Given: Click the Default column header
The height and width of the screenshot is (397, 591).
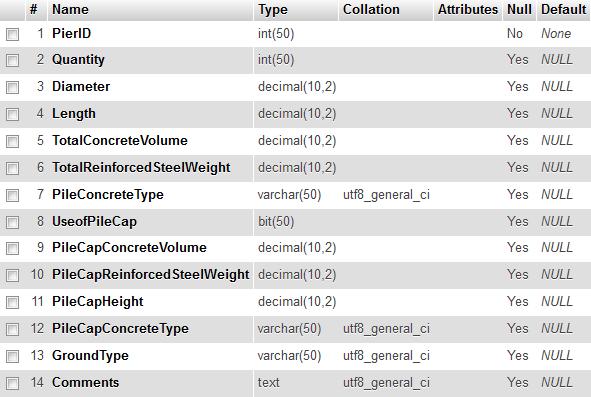Looking at the screenshot, I should tap(563, 9).
